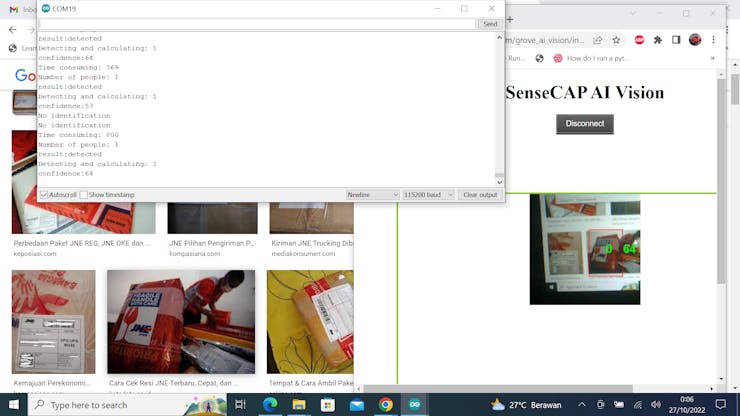This screenshot has height=416, width=740.
Task: Enable the Show timestamp checkbox
Action: pos(84,195)
